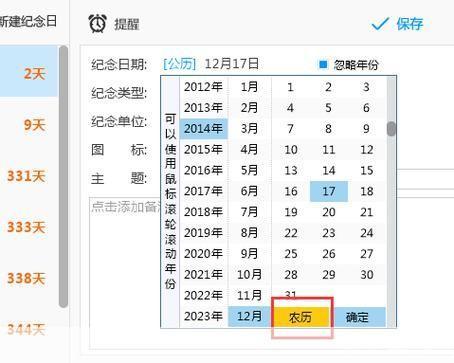Image resolution: width=454 pixels, height=363 pixels.
Task: Choose month 2月
Action: (x=249, y=108)
